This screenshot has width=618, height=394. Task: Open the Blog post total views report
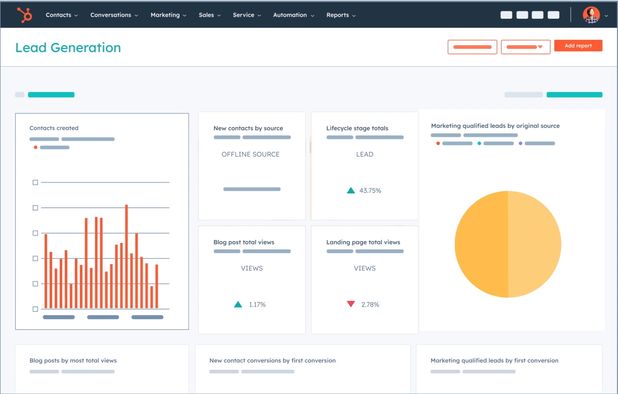[x=244, y=242]
